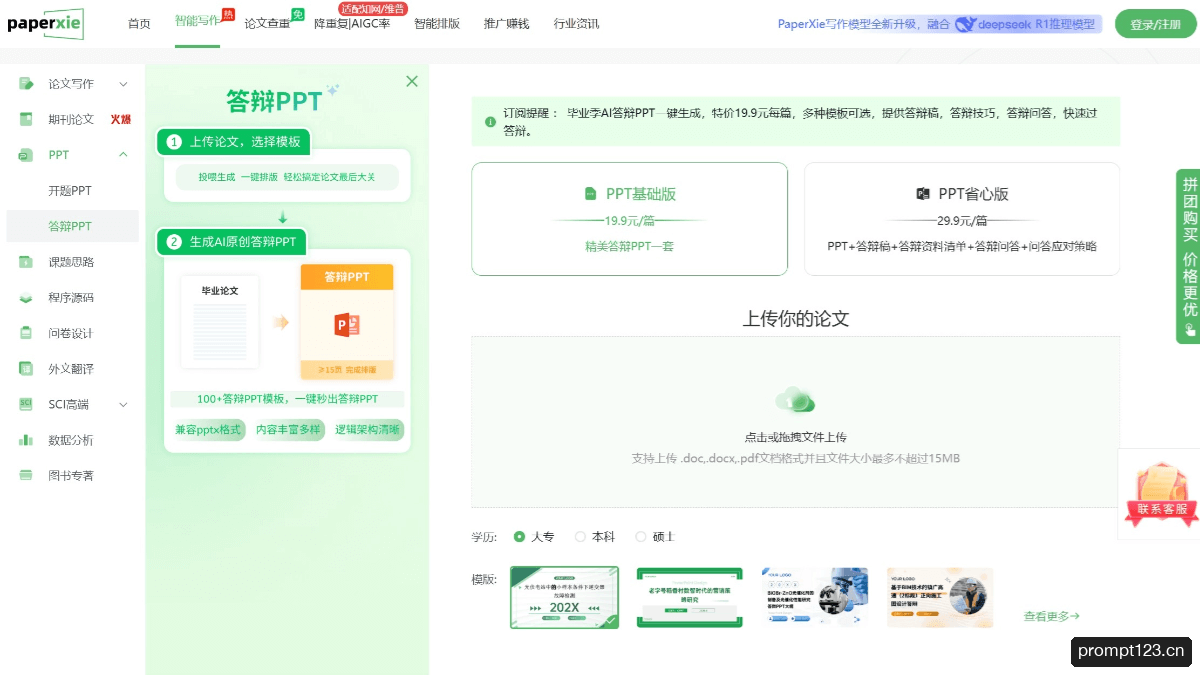Select the template with worker photo

(940, 598)
